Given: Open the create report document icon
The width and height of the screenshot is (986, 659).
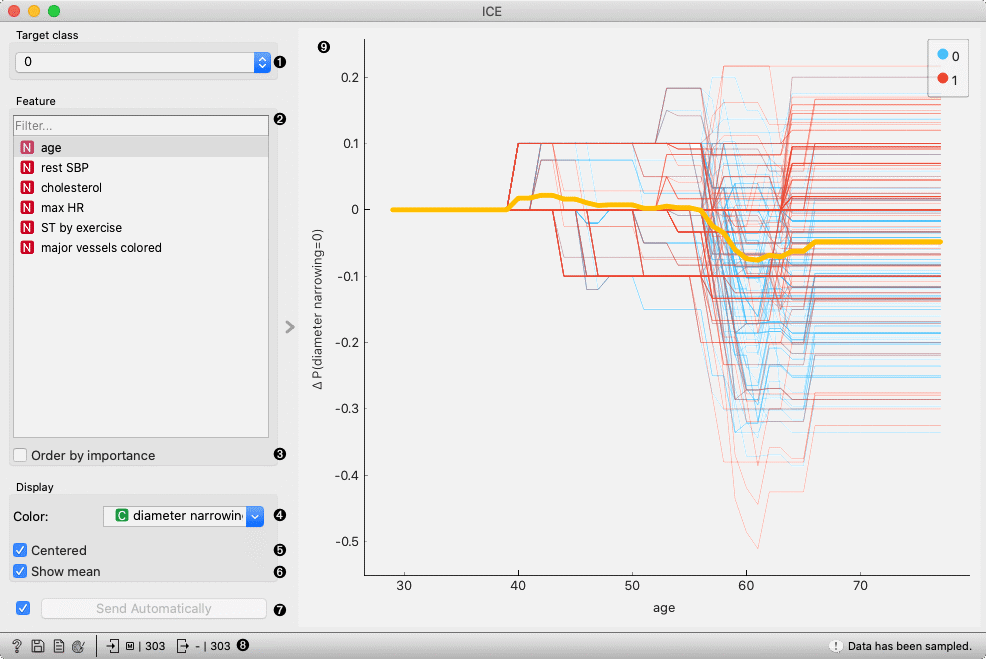Looking at the screenshot, I should [58, 646].
